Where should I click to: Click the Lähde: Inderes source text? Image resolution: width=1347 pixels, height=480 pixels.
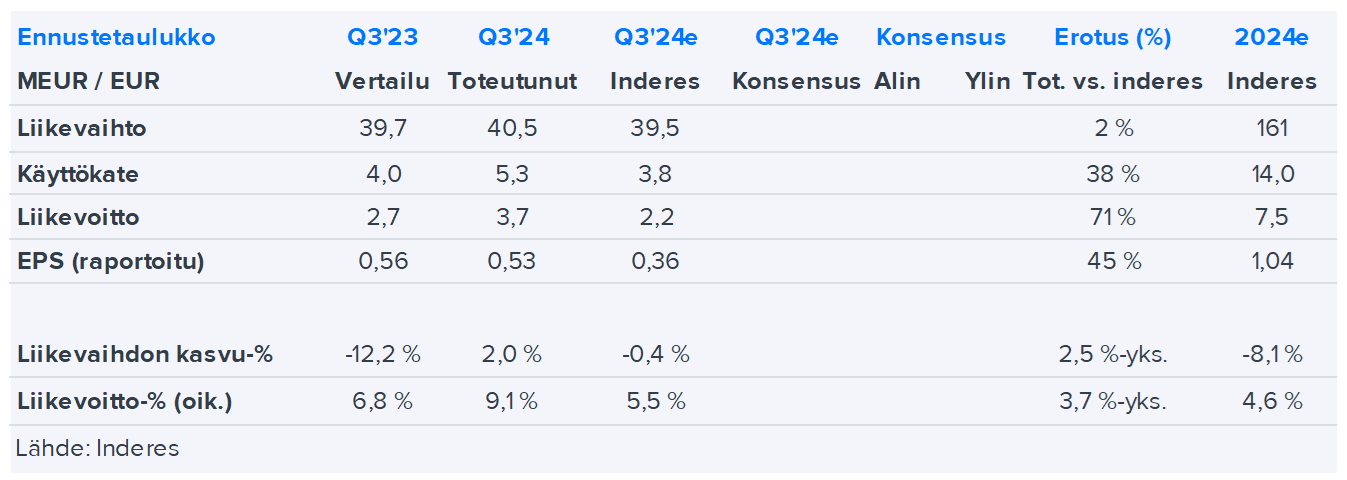(97, 448)
